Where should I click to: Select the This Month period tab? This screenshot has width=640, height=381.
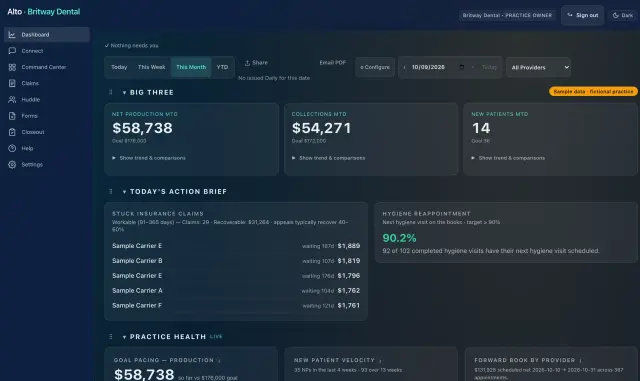coord(191,67)
